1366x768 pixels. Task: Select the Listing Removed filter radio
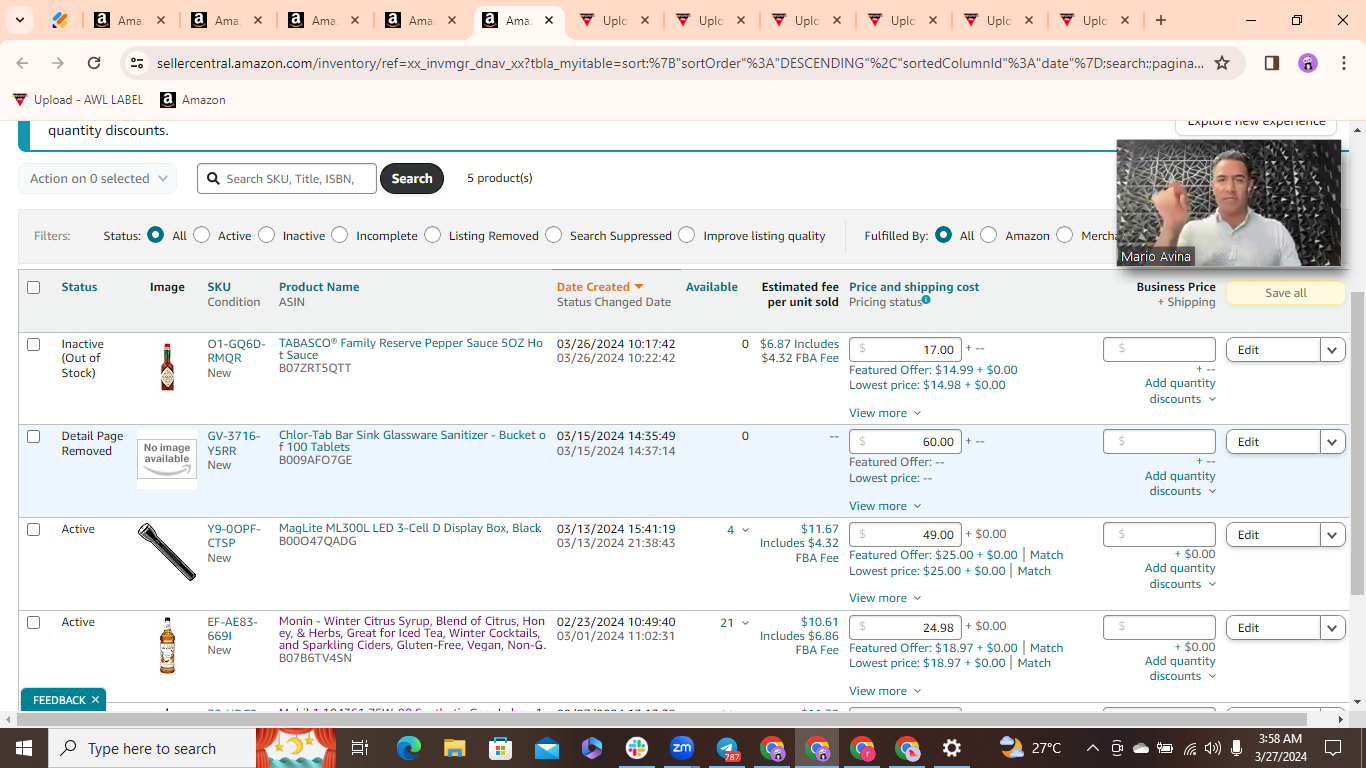[432, 235]
